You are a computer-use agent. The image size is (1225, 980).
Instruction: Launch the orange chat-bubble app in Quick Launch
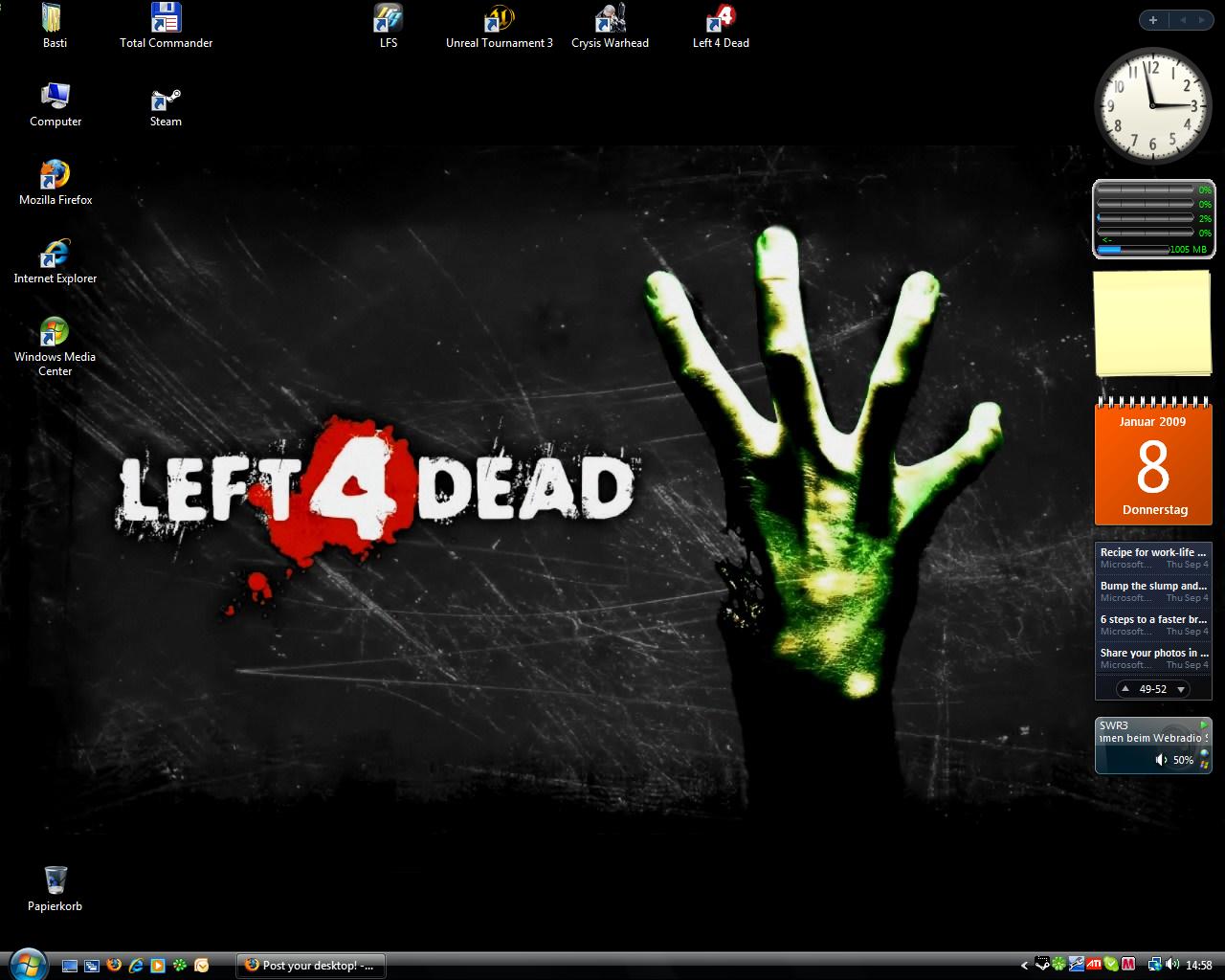tap(202, 966)
